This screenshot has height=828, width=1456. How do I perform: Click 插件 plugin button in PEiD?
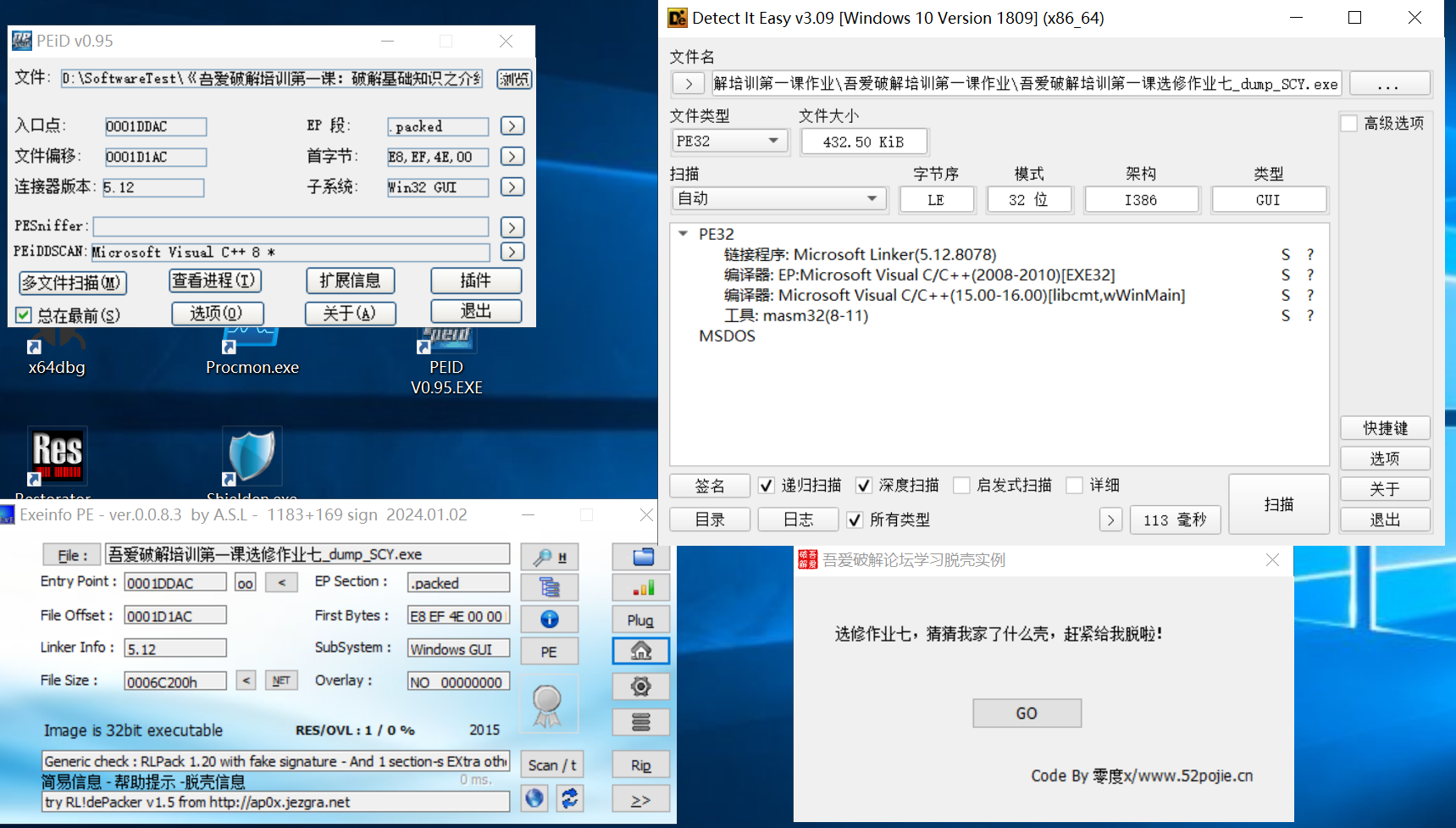point(476,281)
